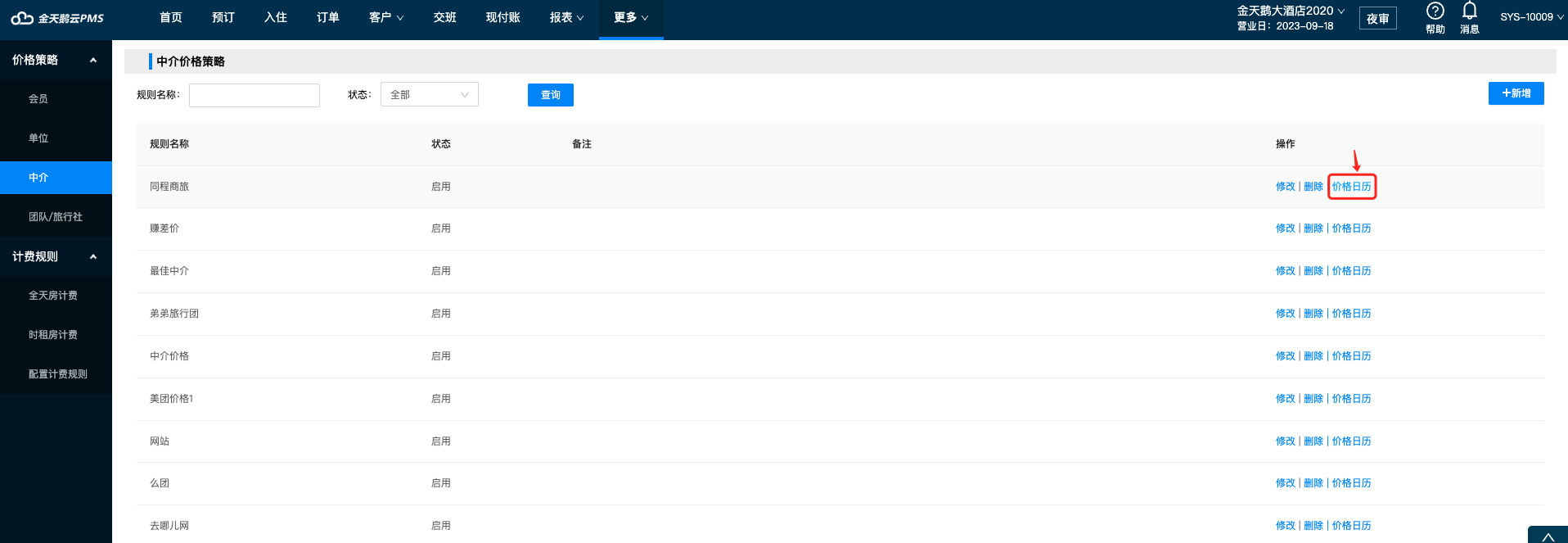
Task: Expand the 报表 dropdown menu
Action: pos(567,17)
